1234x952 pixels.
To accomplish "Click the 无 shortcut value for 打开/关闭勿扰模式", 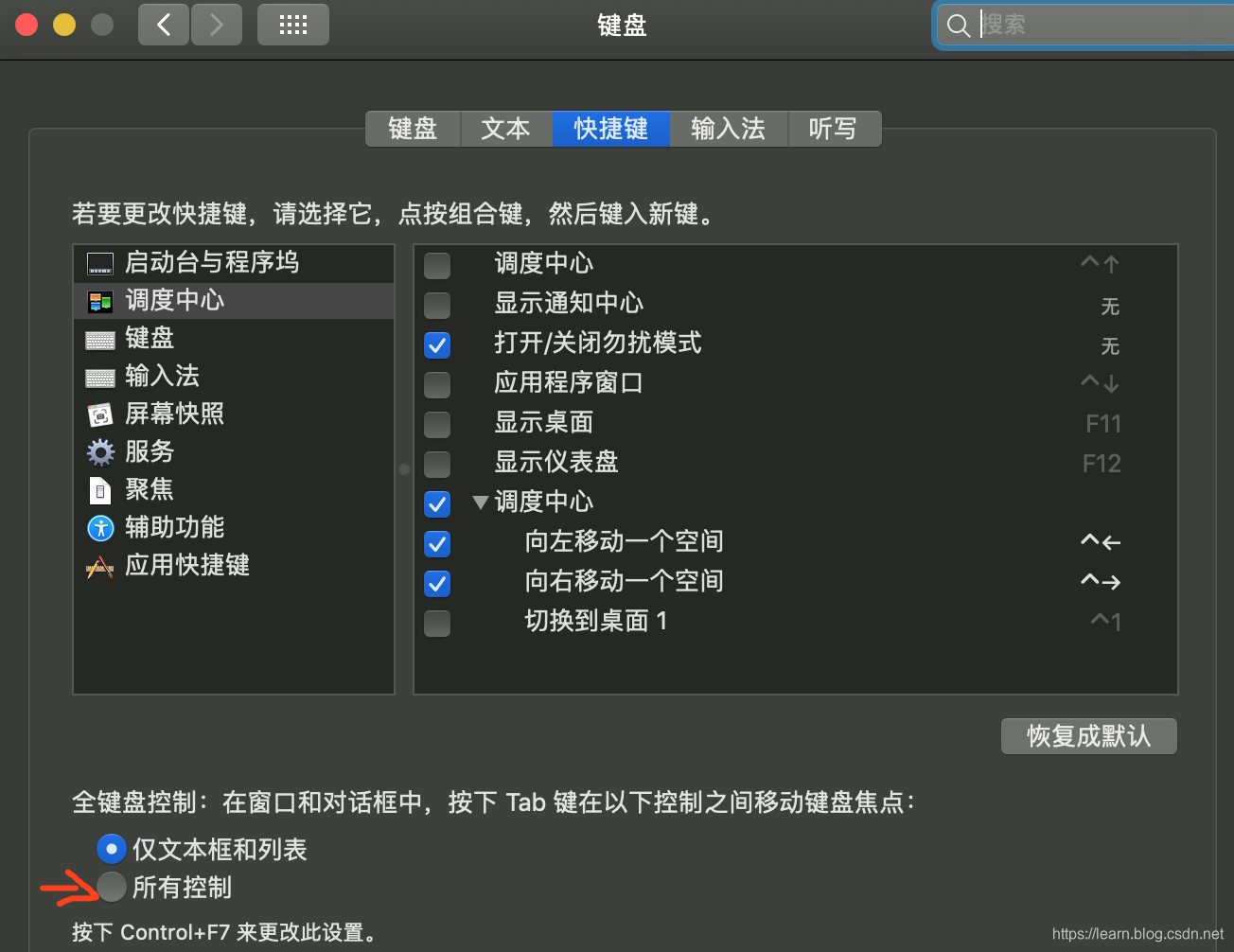I will click(1110, 345).
